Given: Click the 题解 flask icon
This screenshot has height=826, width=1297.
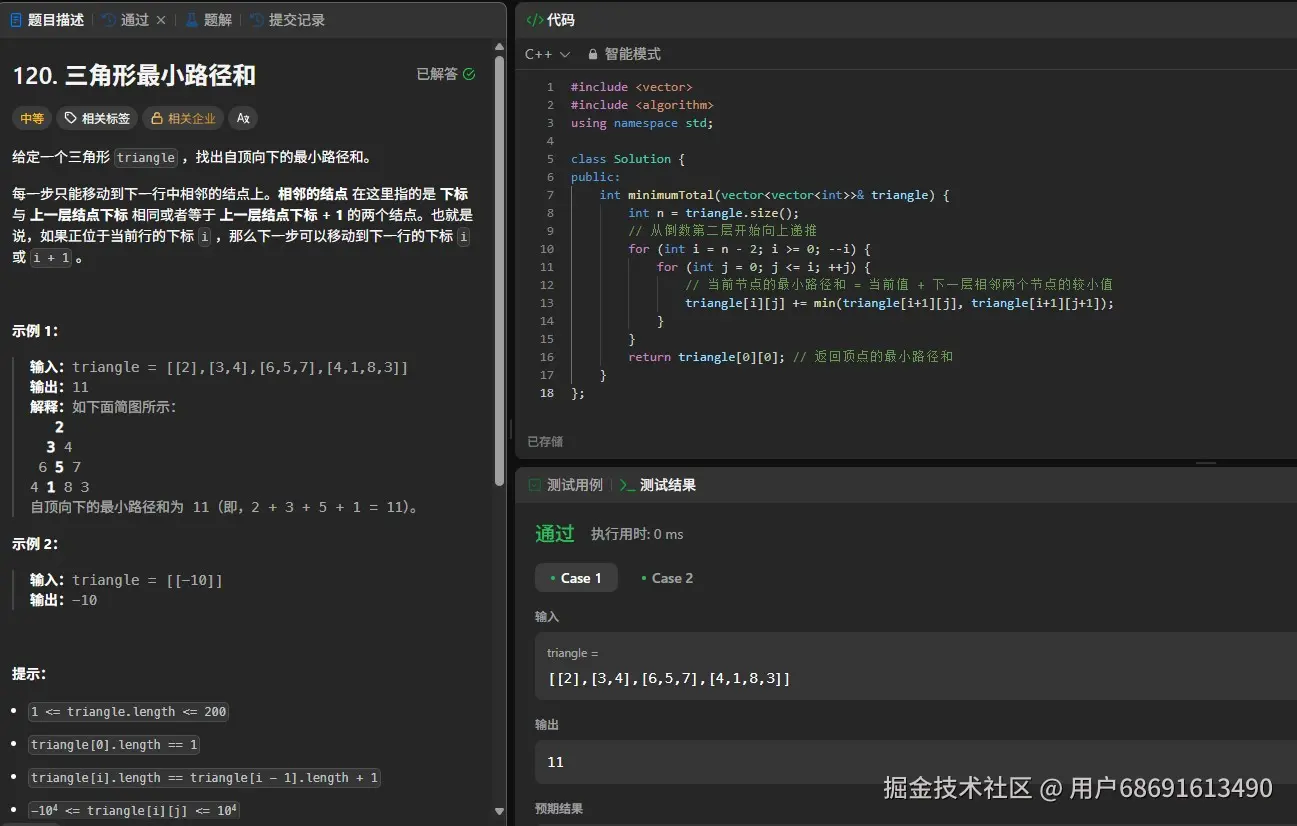Looking at the screenshot, I should coord(192,19).
